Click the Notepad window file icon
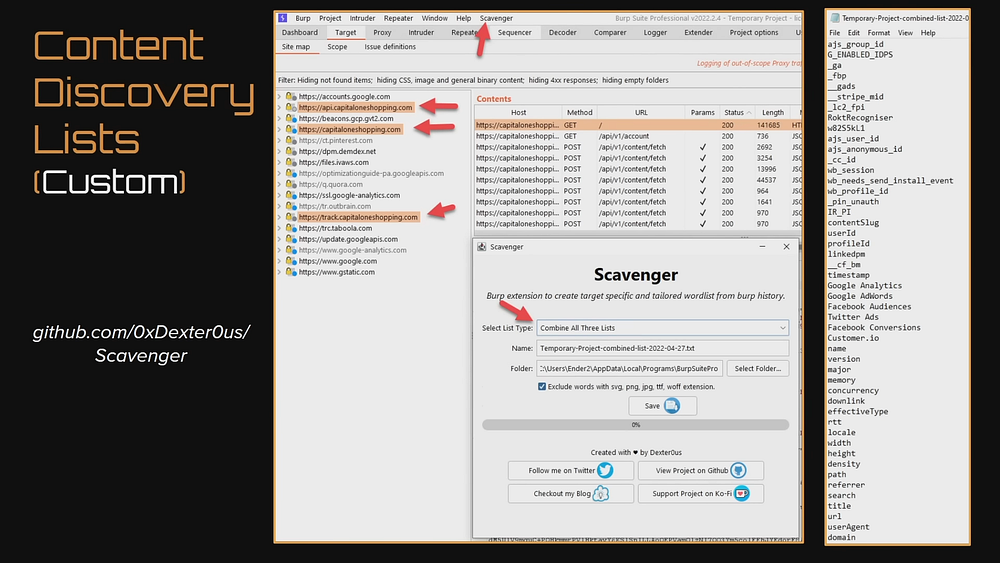 click(834, 18)
